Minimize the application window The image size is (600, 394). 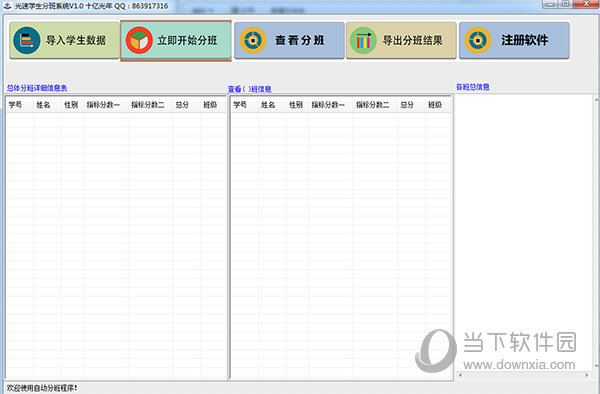tap(550, 4)
